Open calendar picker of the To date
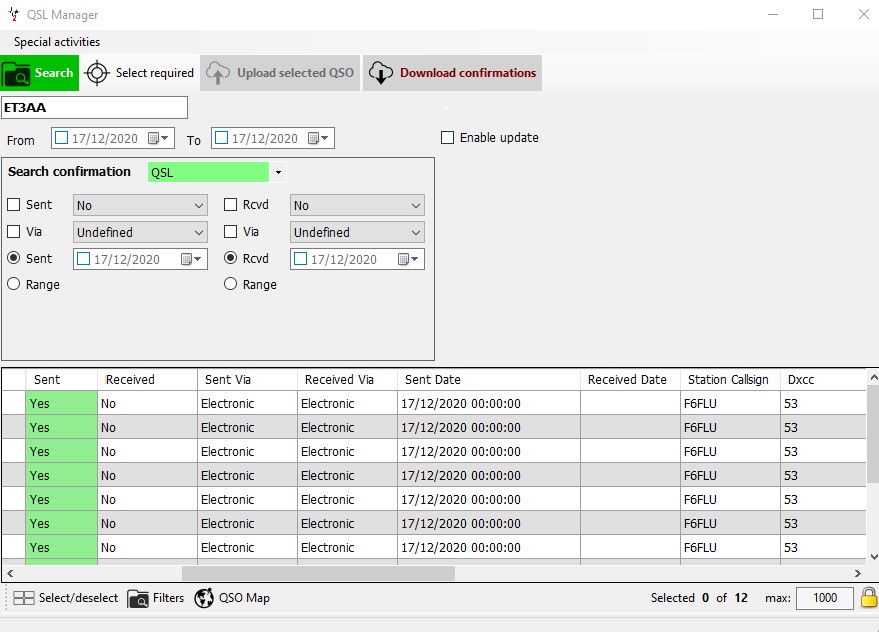The height and width of the screenshot is (632, 879). [x=318, y=139]
